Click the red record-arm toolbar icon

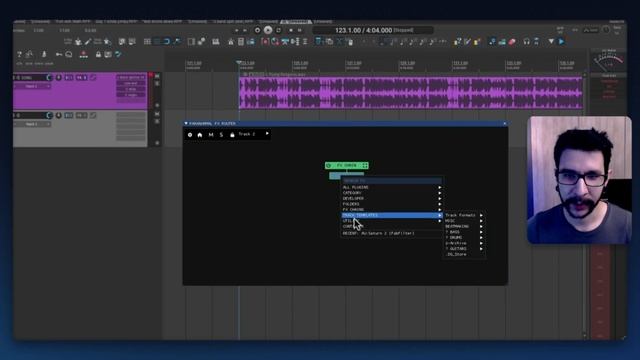(x=265, y=42)
